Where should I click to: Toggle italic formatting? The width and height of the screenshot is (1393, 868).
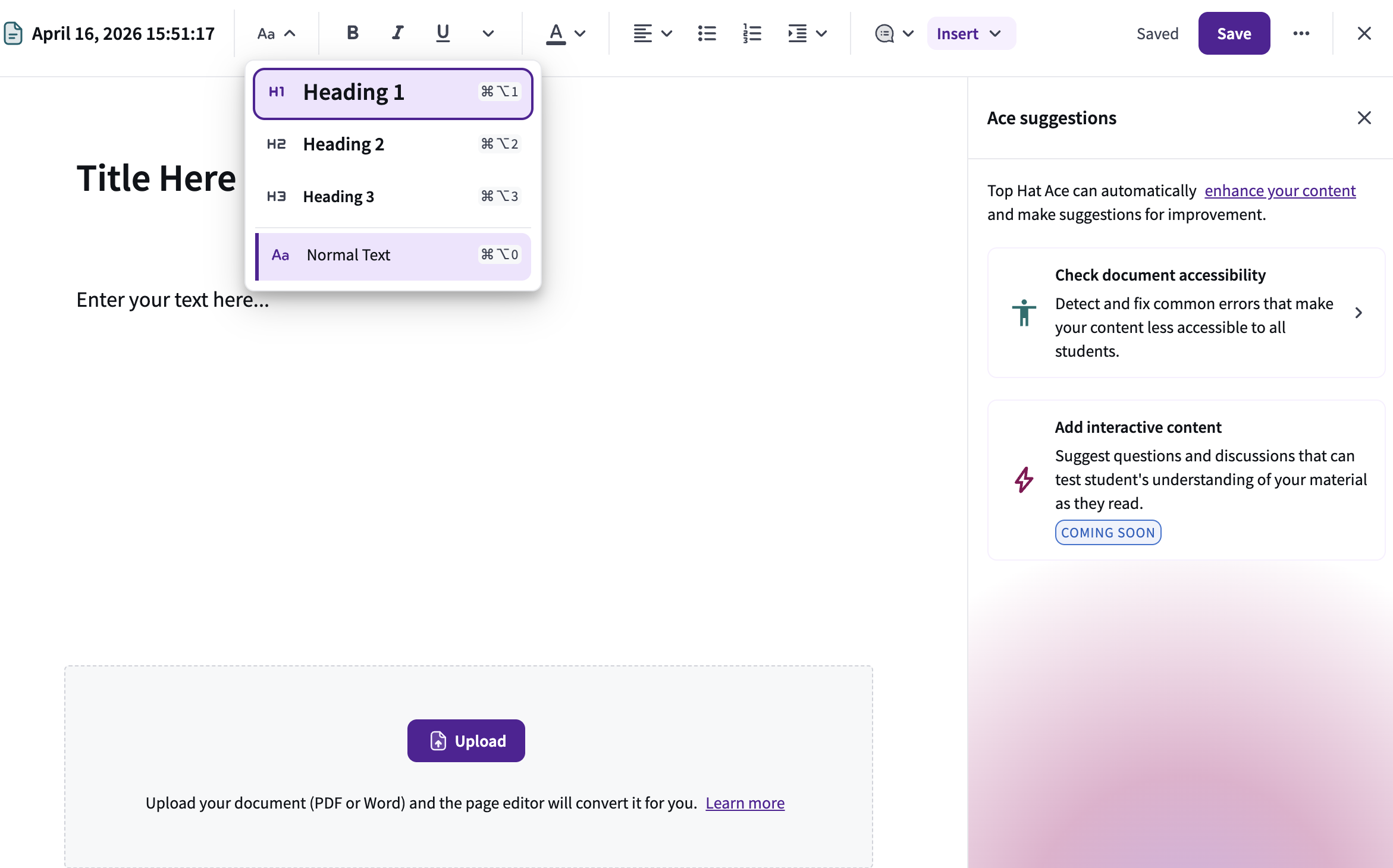click(x=397, y=33)
